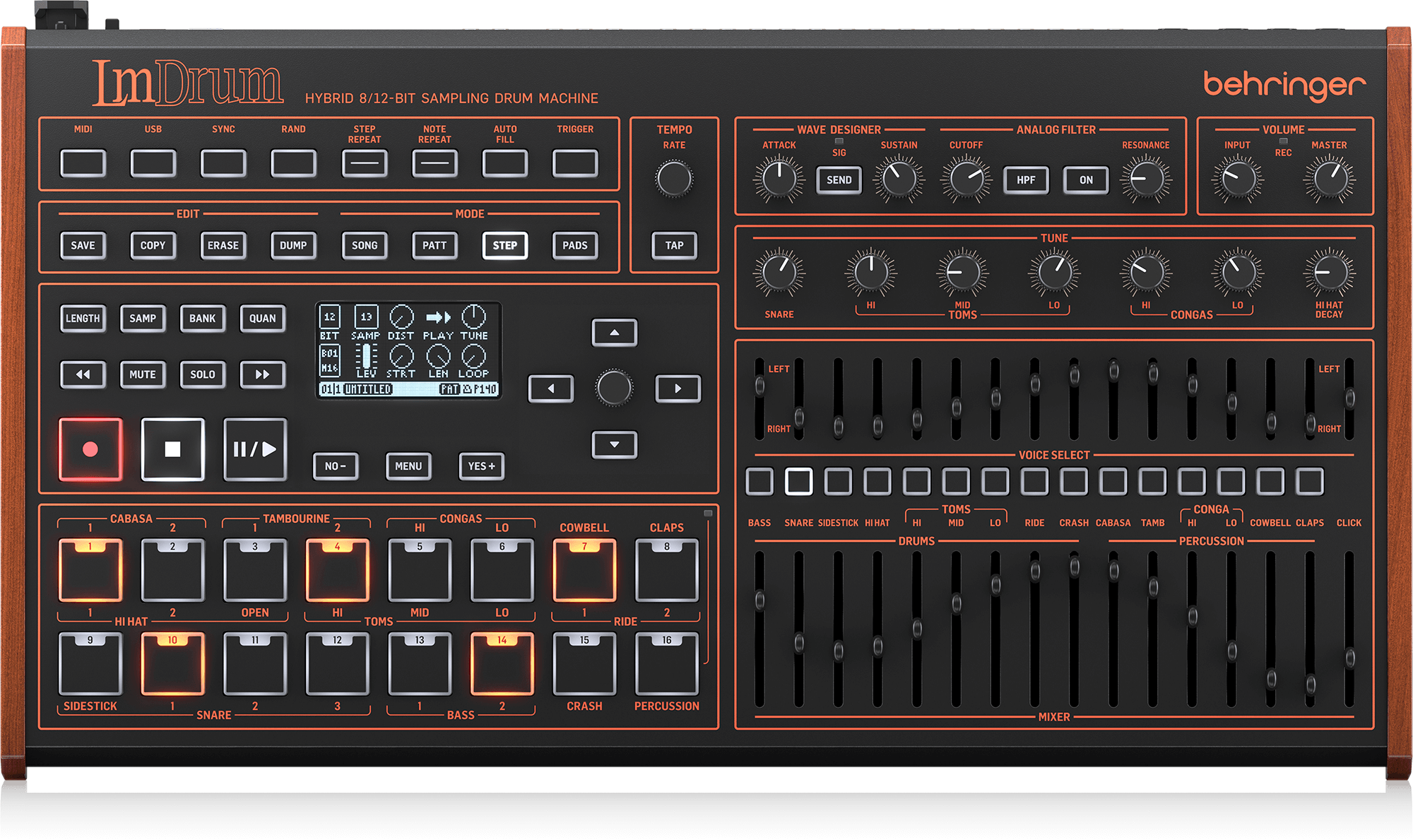Click the NO - button
The width and height of the screenshot is (1413, 840).
pyautogui.click(x=336, y=466)
